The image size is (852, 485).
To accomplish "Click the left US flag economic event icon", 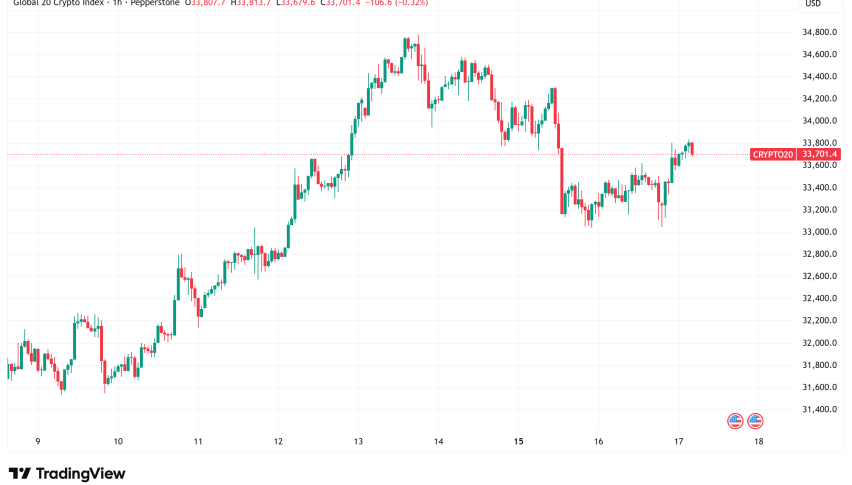I will click(x=735, y=421).
